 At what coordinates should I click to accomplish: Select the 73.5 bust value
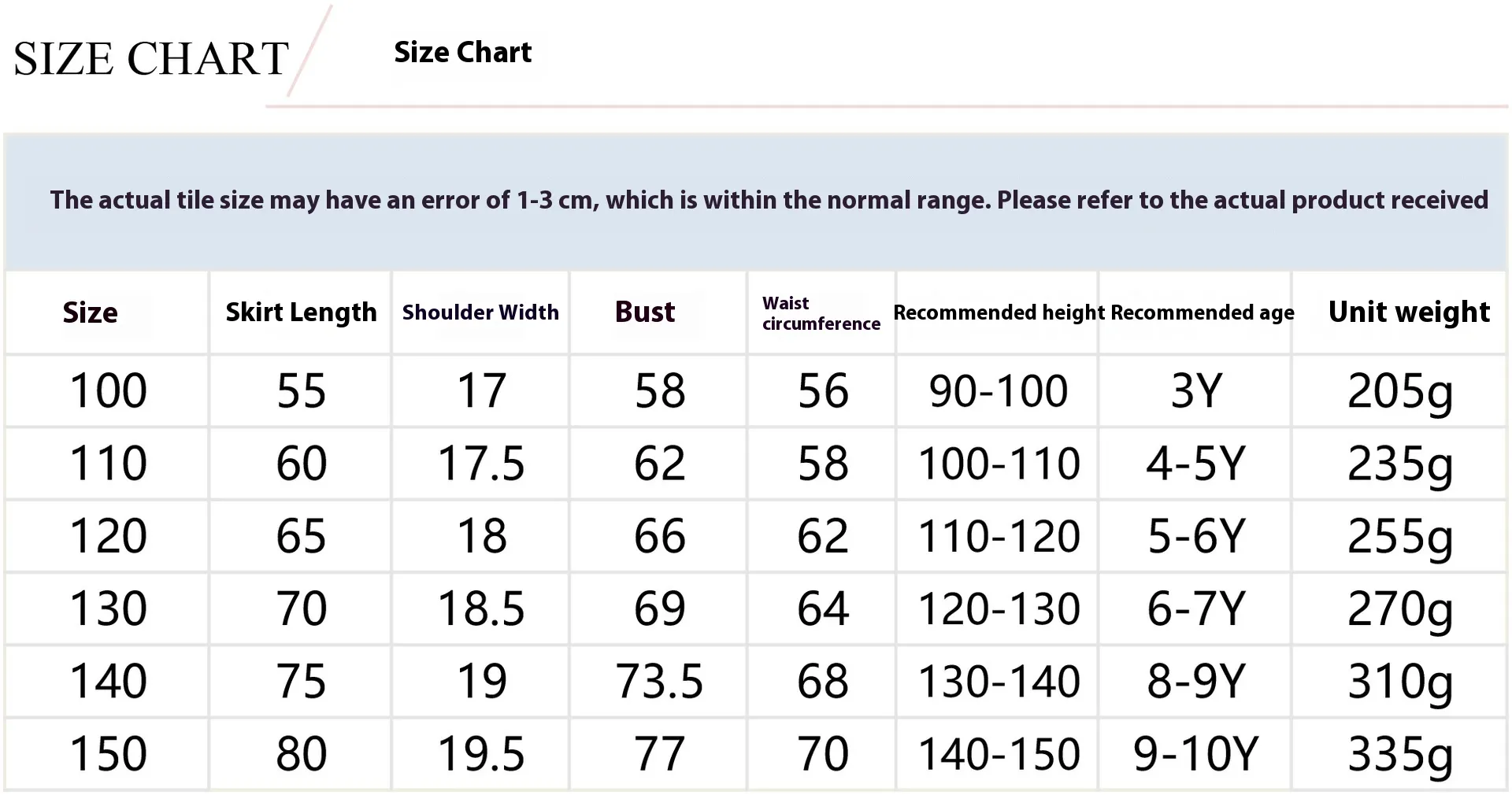point(659,681)
